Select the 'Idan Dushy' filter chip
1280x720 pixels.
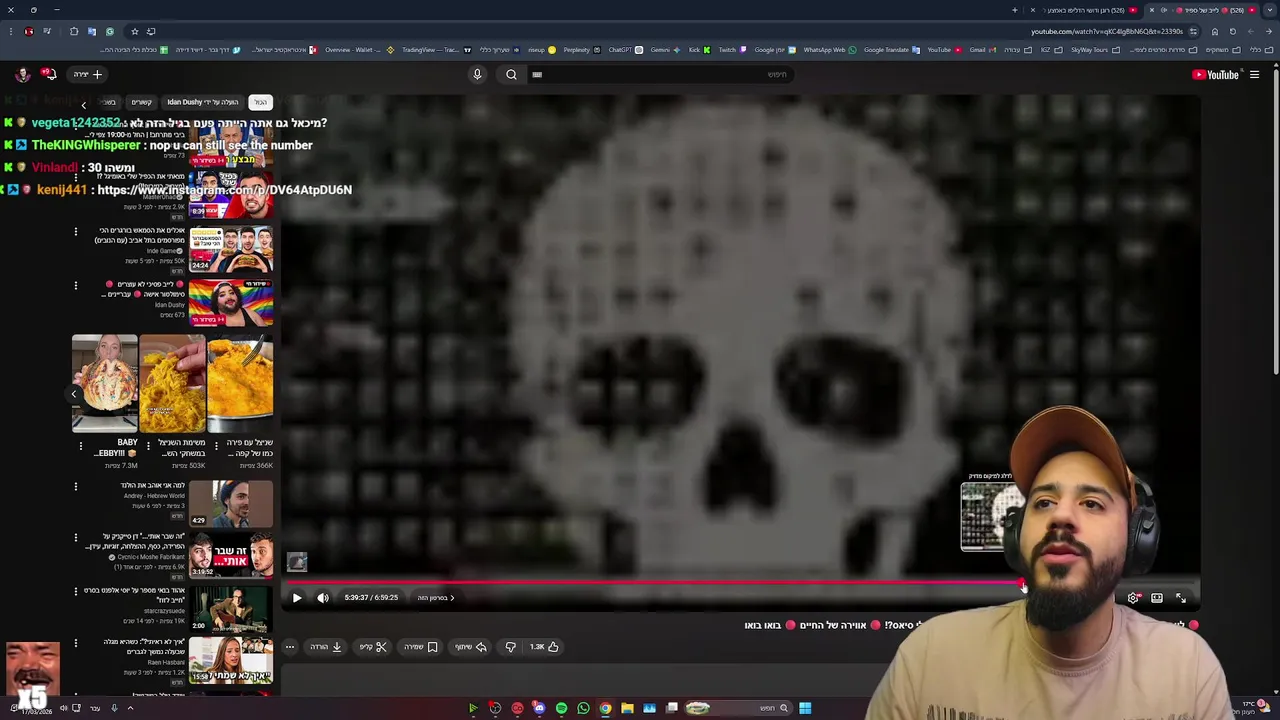point(203,102)
